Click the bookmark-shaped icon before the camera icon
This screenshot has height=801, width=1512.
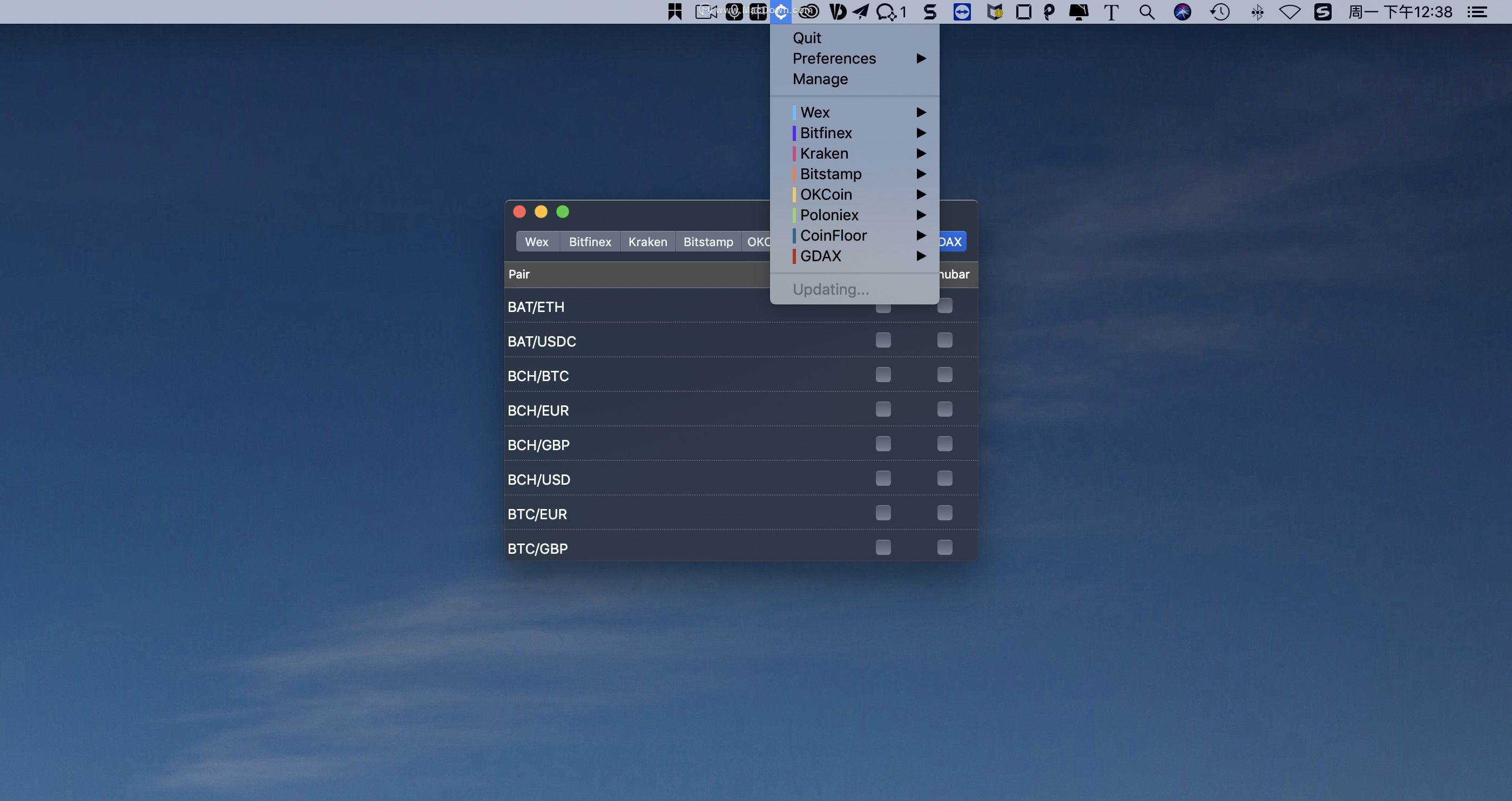coord(675,12)
